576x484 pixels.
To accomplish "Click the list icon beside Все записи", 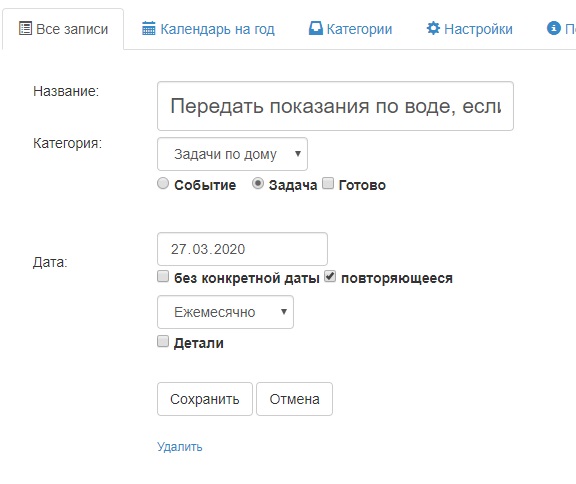I will point(25,28).
